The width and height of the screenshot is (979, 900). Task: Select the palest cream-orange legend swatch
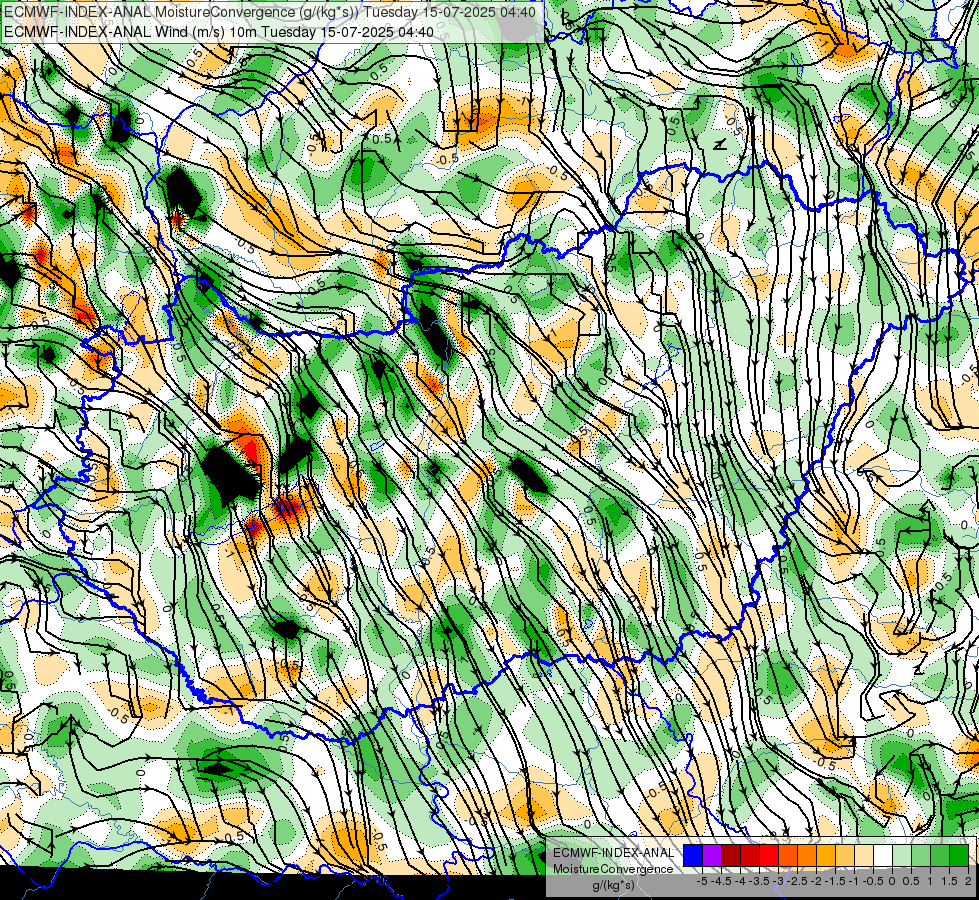point(864,855)
